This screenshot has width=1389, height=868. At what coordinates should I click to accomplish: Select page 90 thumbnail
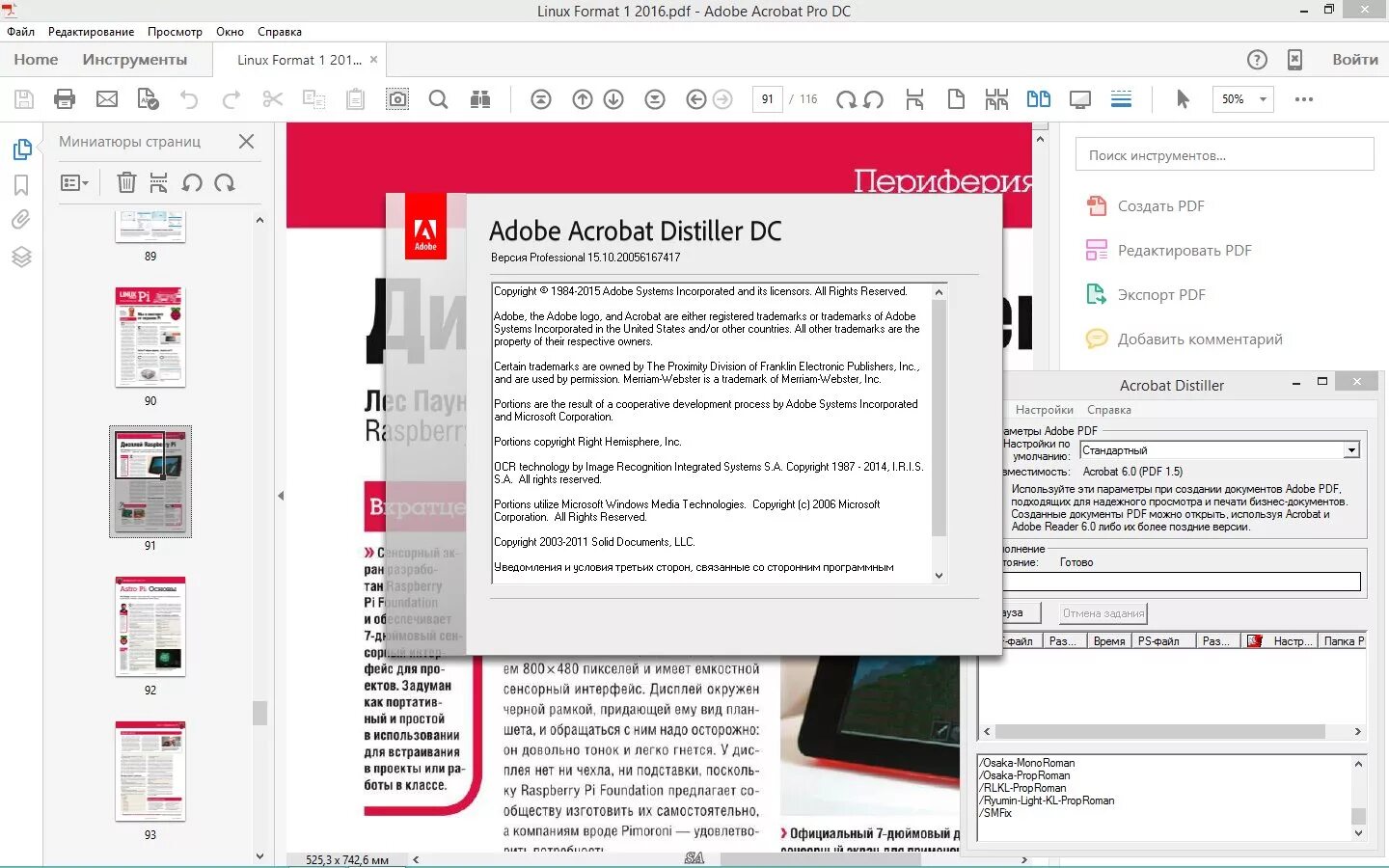tap(150, 337)
